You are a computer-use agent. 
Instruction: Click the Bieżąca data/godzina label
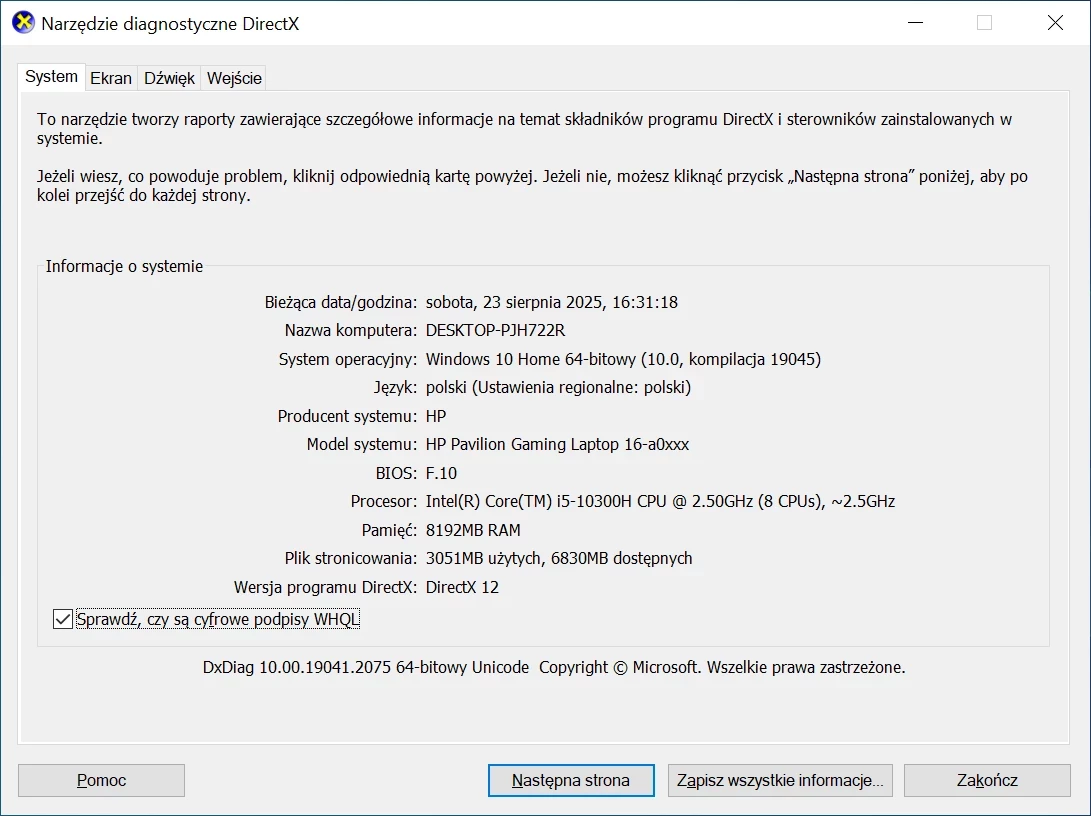(341, 303)
